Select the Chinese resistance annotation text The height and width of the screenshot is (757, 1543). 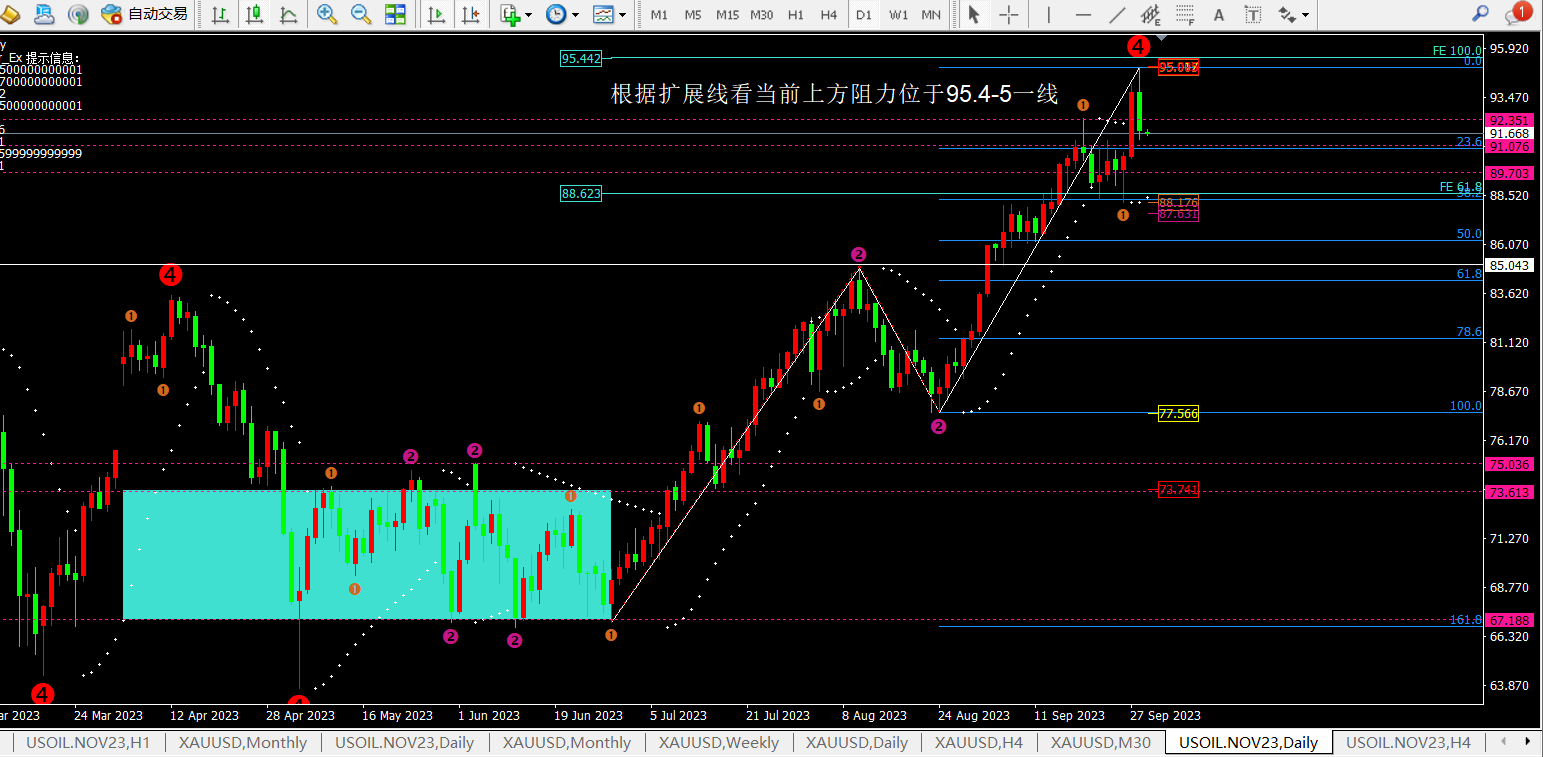(x=834, y=94)
